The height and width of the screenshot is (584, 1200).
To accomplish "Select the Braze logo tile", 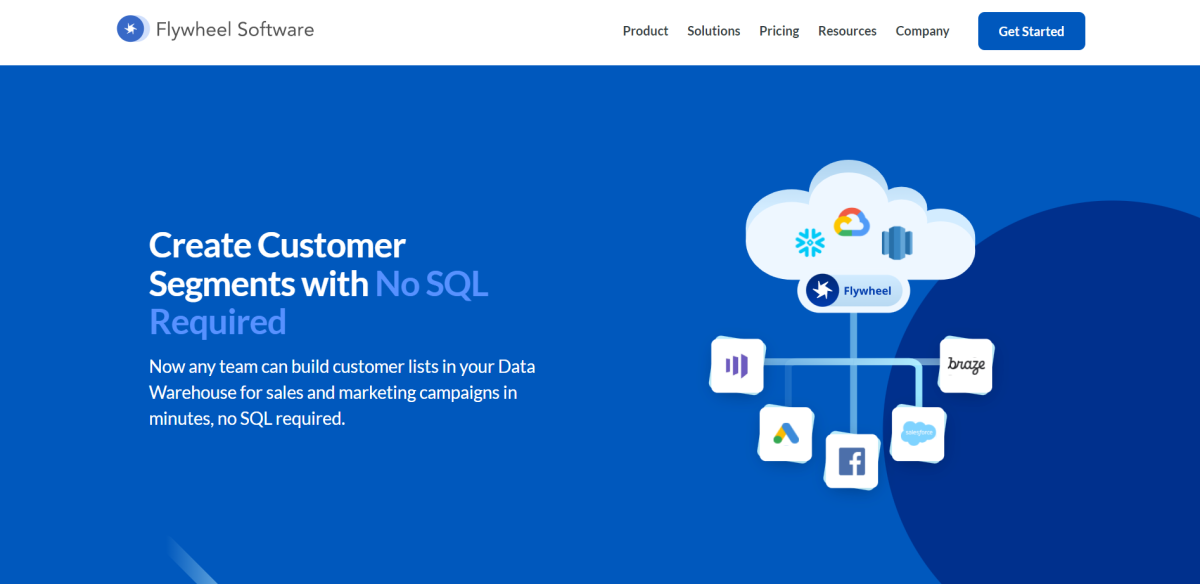I will (x=965, y=366).
